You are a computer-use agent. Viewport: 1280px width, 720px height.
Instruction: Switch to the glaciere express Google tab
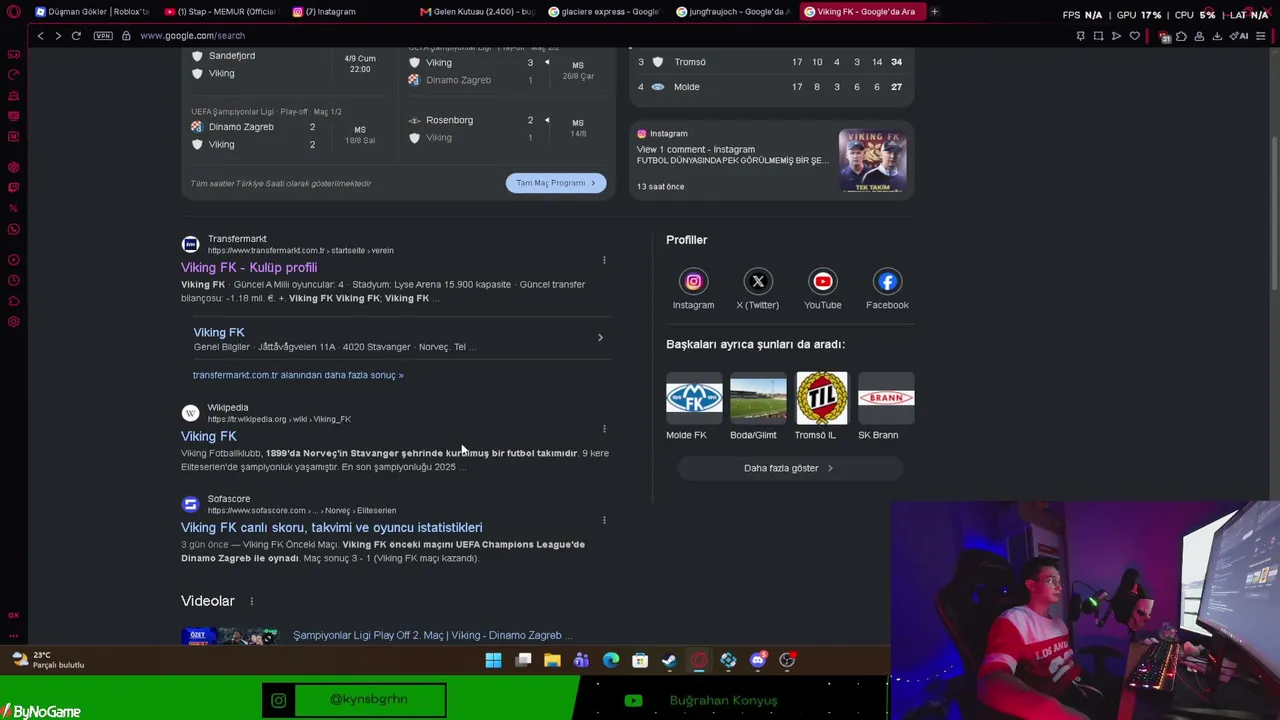click(x=605, y=12)
